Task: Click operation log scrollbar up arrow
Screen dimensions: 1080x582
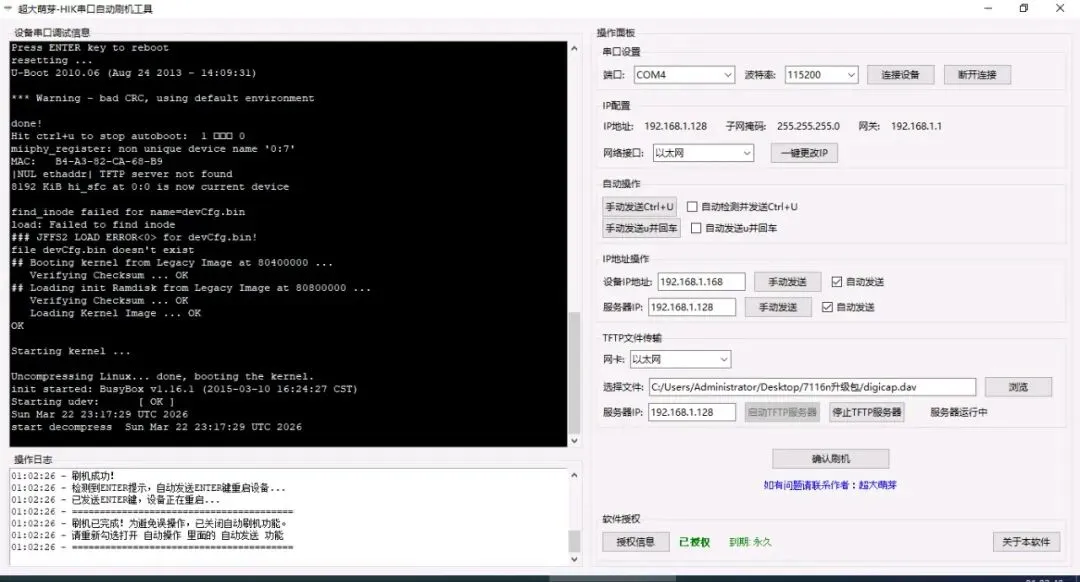Action: point(574,475)
